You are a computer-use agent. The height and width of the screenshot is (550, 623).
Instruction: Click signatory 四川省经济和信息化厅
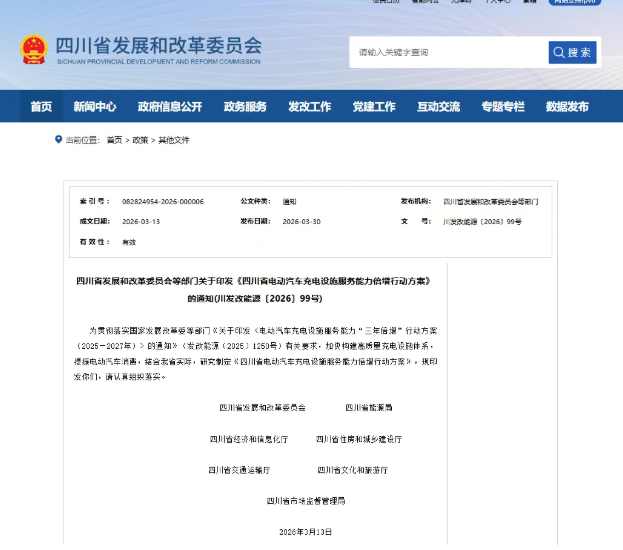pos(249,439)
